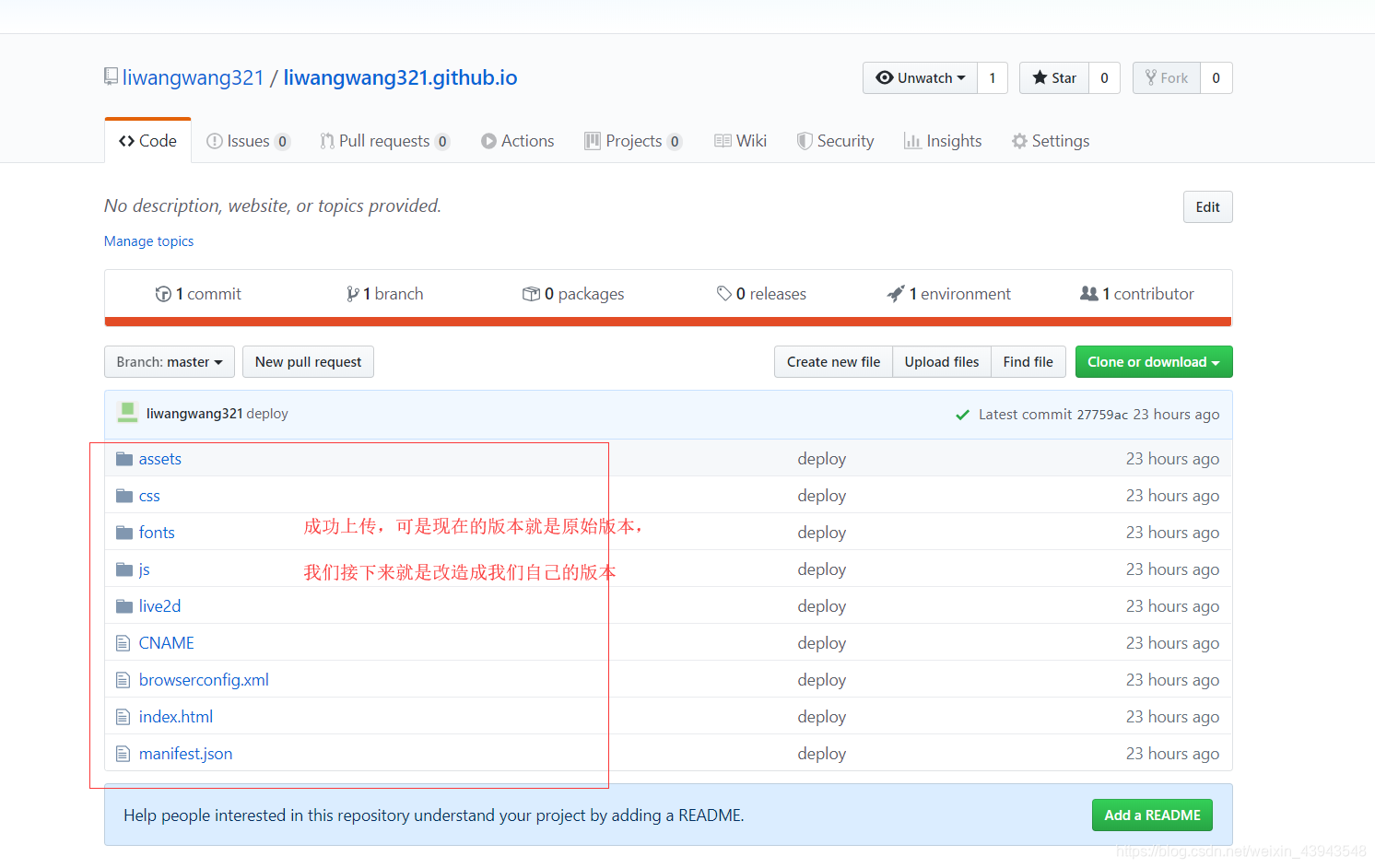Open the Projects tab
Image resolution: width=1375 pixels, height=868 pixels.
tap(633, 141)
